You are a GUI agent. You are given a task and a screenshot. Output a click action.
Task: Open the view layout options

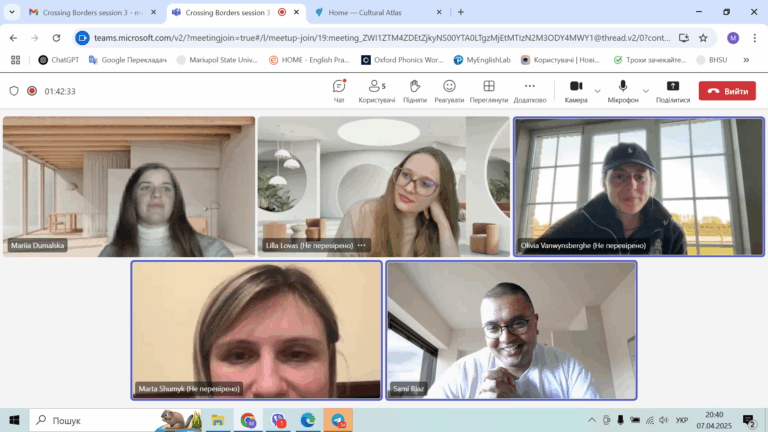click(489, 90)
